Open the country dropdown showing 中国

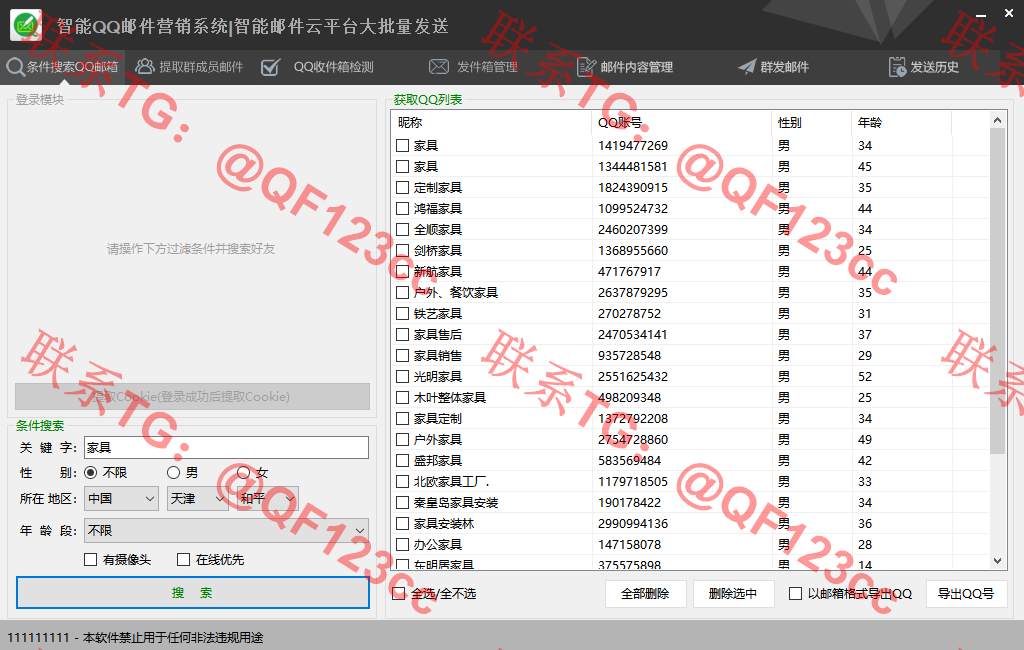click(121, 498)
